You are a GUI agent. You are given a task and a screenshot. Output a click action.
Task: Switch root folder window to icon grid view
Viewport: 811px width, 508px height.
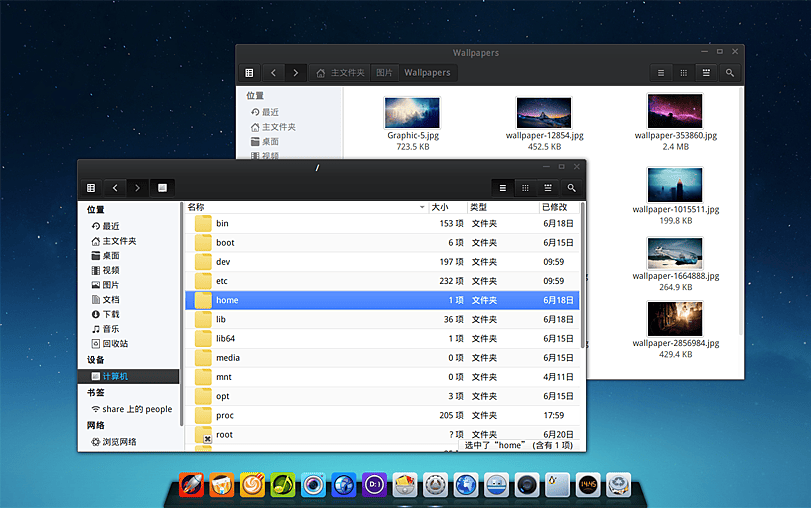(525, 187)
